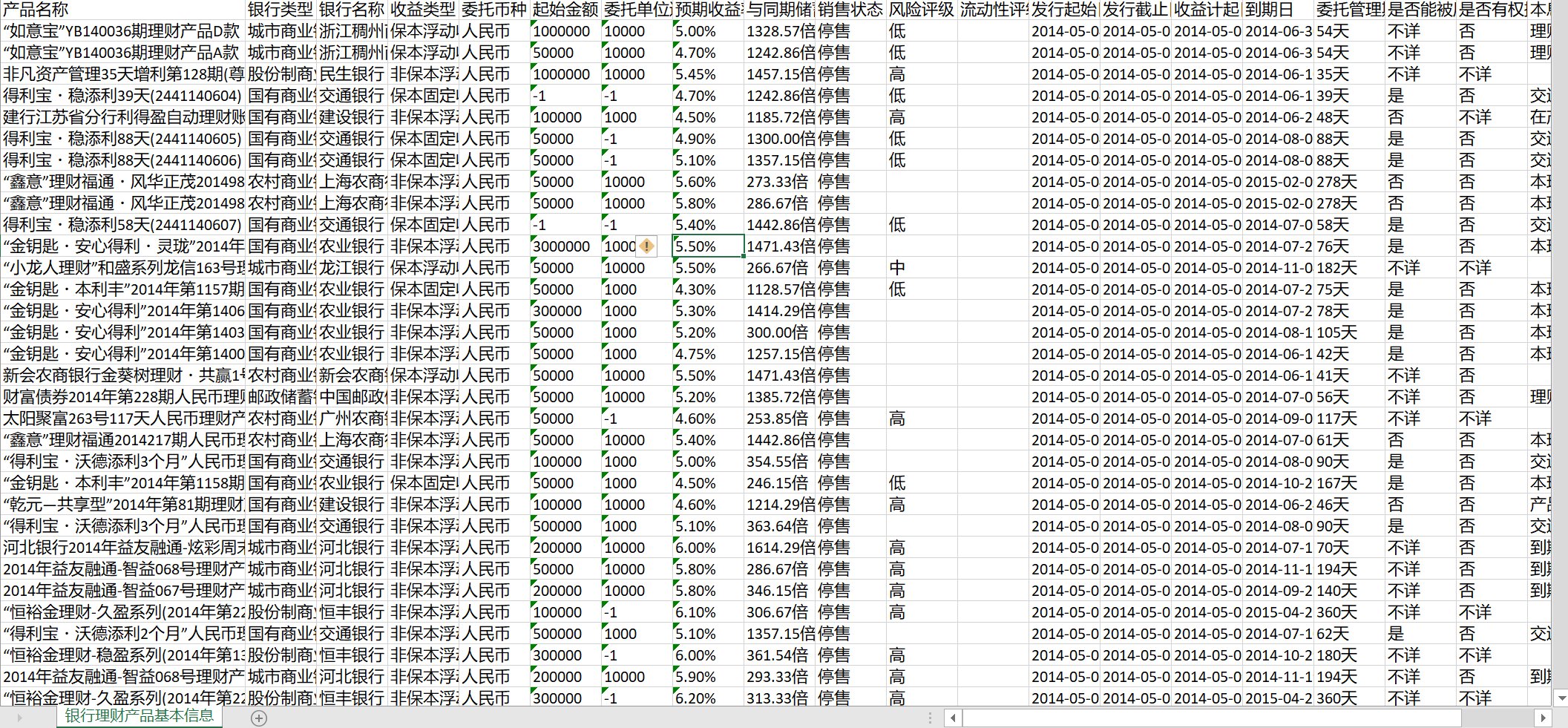The width and height of the screenshot is (1568, 728).
Task: Select the 银行类型 header cell
Action: (x=281, y=10)
